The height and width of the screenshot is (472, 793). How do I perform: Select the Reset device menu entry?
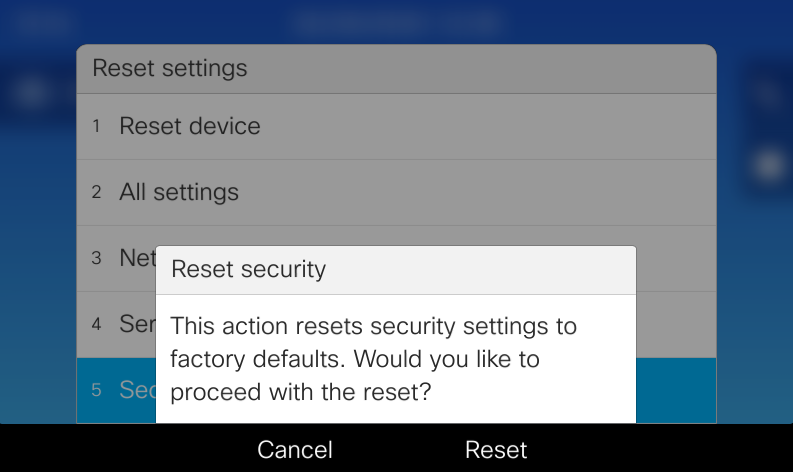pos(189,126)
